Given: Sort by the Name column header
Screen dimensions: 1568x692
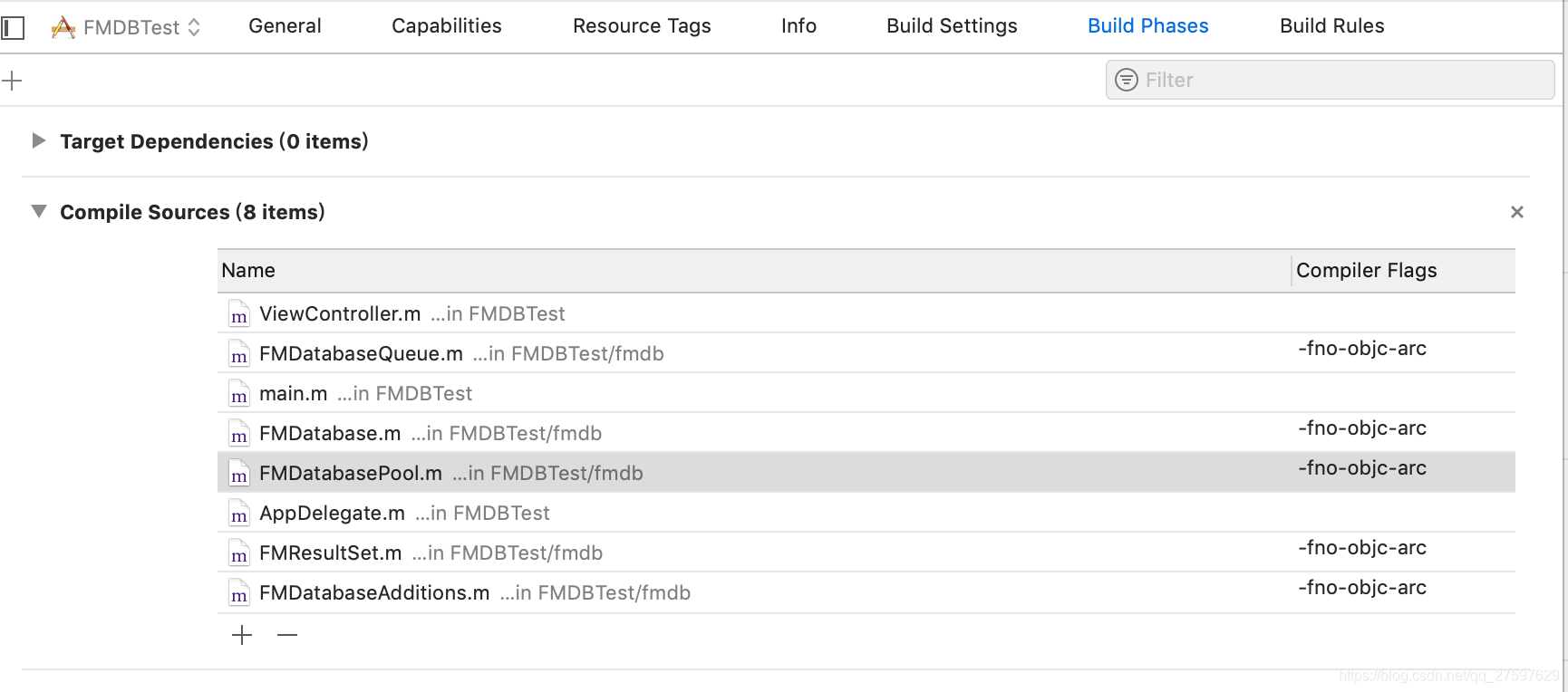Looking at the screenshot, I should 753,271.
